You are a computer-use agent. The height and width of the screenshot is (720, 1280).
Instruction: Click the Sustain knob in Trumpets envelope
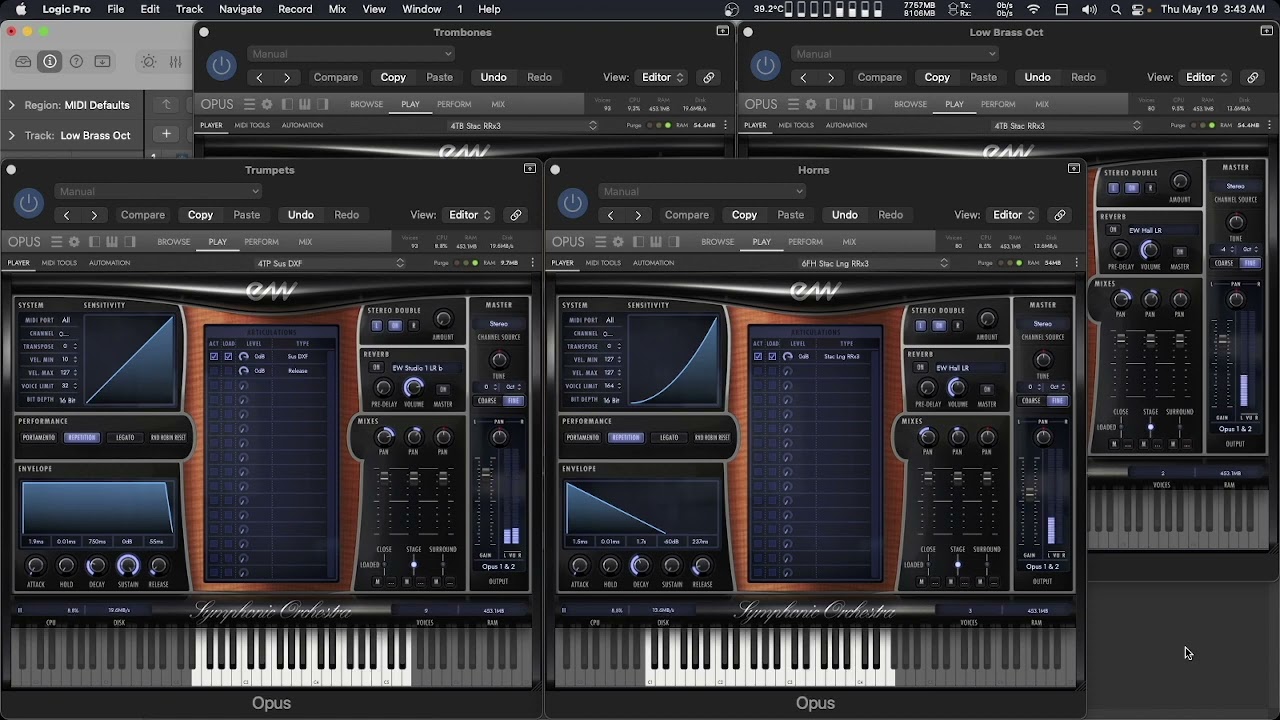click(128, 566)
